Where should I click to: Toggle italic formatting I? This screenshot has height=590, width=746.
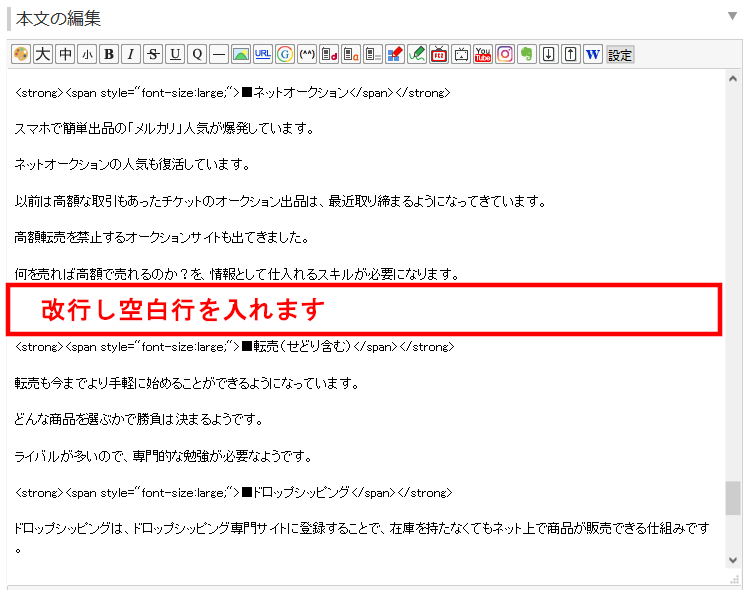(x=131, y=54)
